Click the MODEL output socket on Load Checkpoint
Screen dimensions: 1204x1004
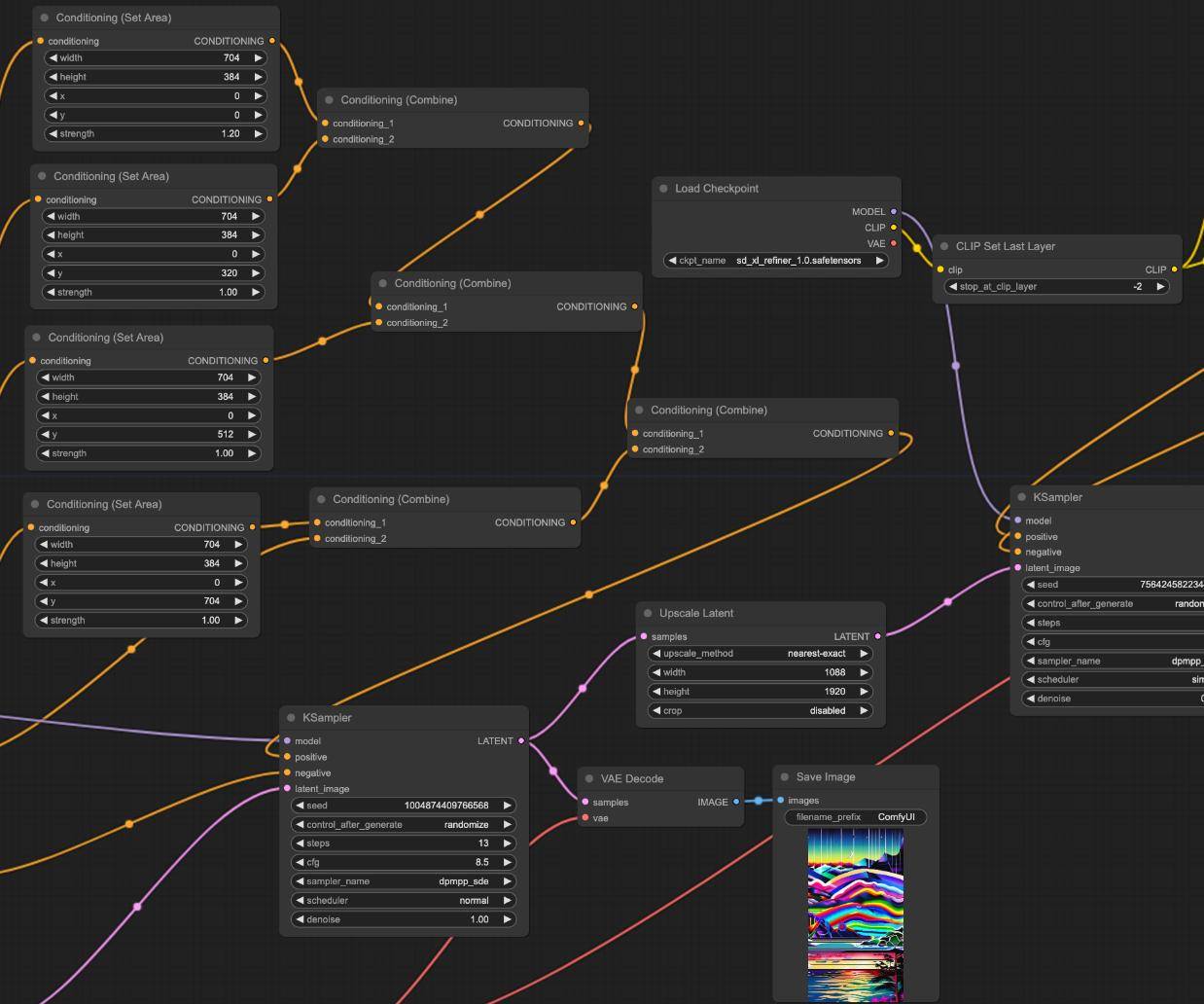(894, 212)
